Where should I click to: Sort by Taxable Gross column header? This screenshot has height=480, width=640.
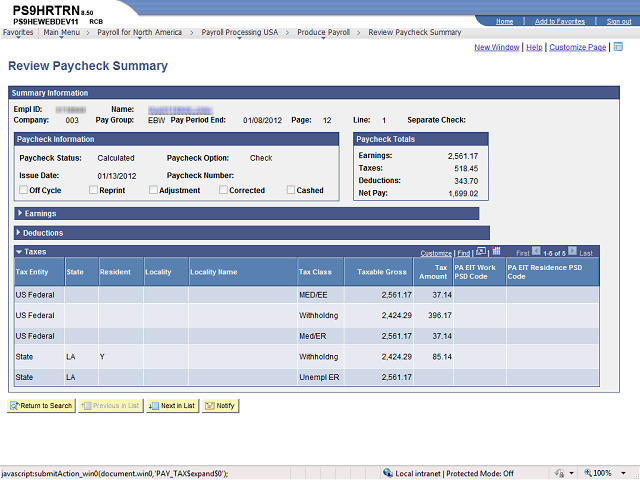(x=382, y=272)
